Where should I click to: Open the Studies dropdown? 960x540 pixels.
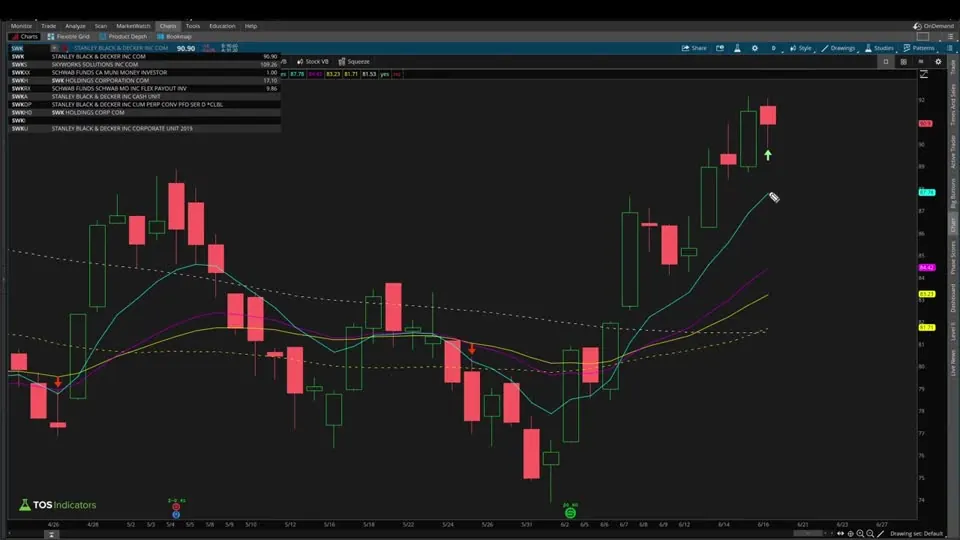pyautogui.click(x=880, y=48)
